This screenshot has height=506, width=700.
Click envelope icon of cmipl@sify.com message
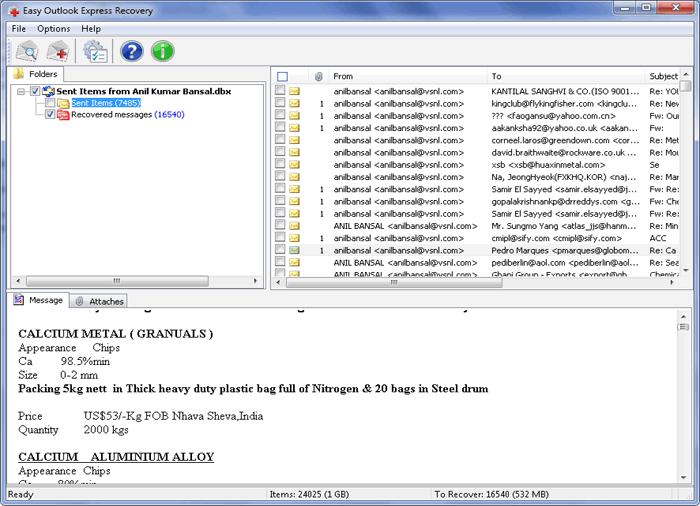[x=294, y=238]
